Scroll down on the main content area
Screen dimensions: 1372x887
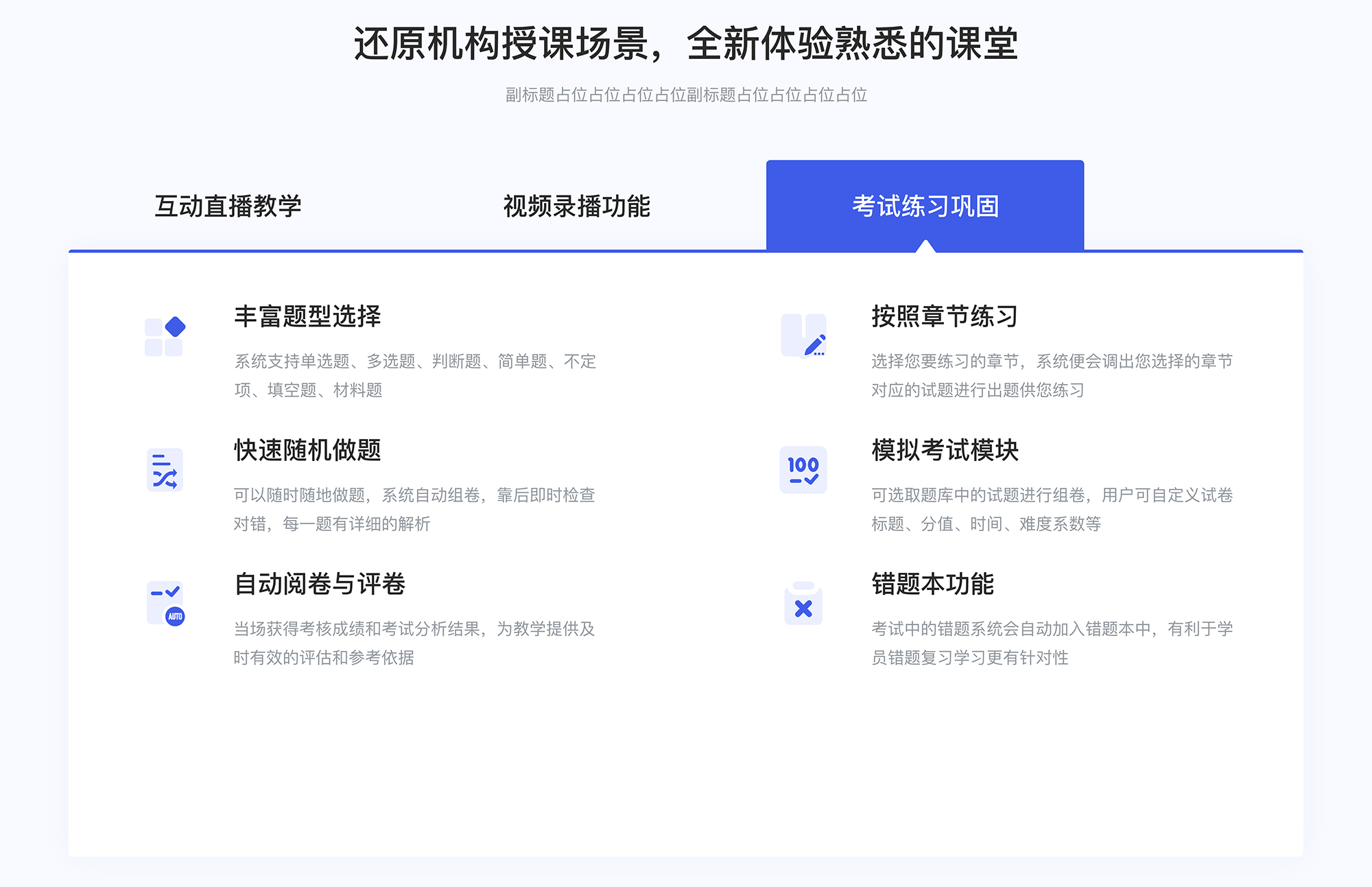[x=686, y=500]
